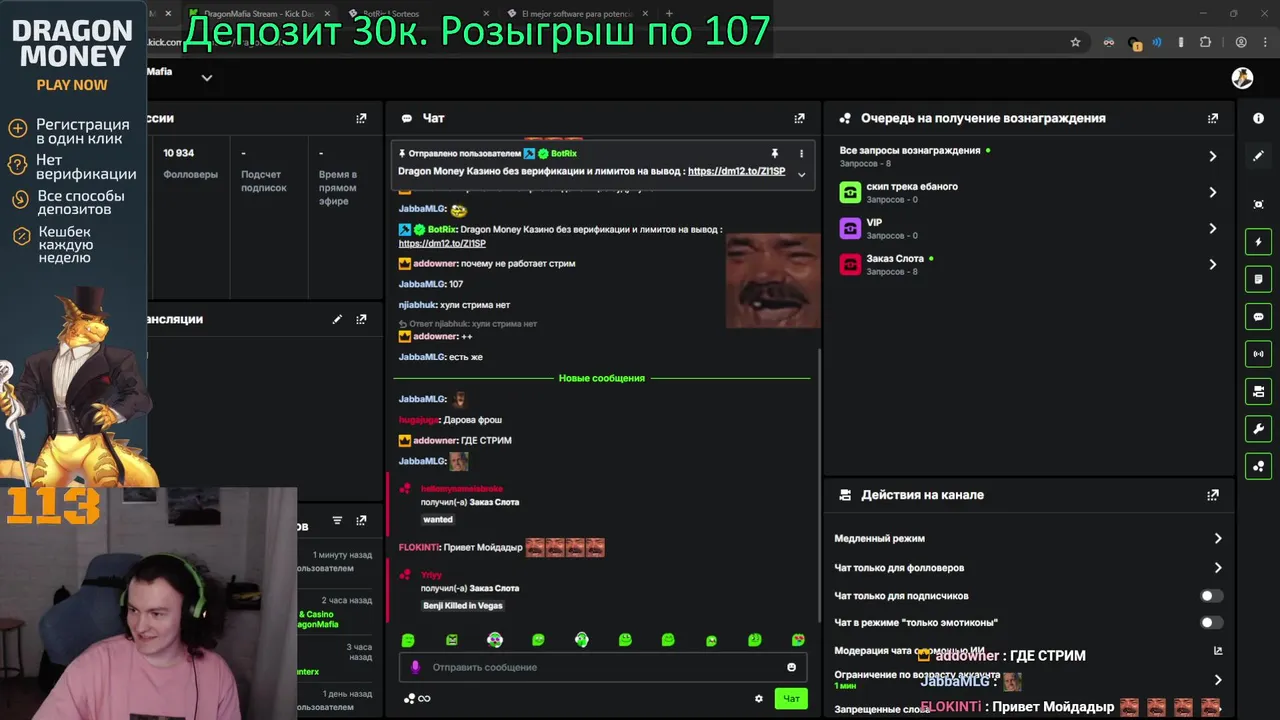This screenshot has height=720, width=1280.
Task: Click hellomynameisbroke username in chat
Action: tap(462, 489)
